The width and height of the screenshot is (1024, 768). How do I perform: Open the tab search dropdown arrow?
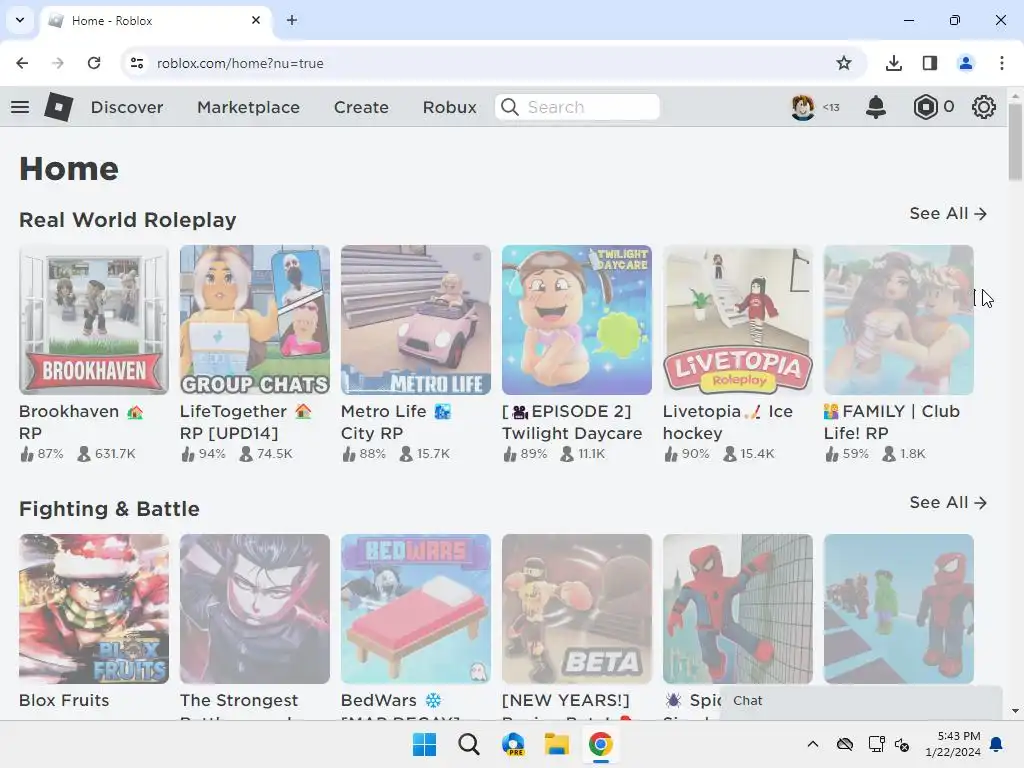pyautogui.click(x=20, y=20)
